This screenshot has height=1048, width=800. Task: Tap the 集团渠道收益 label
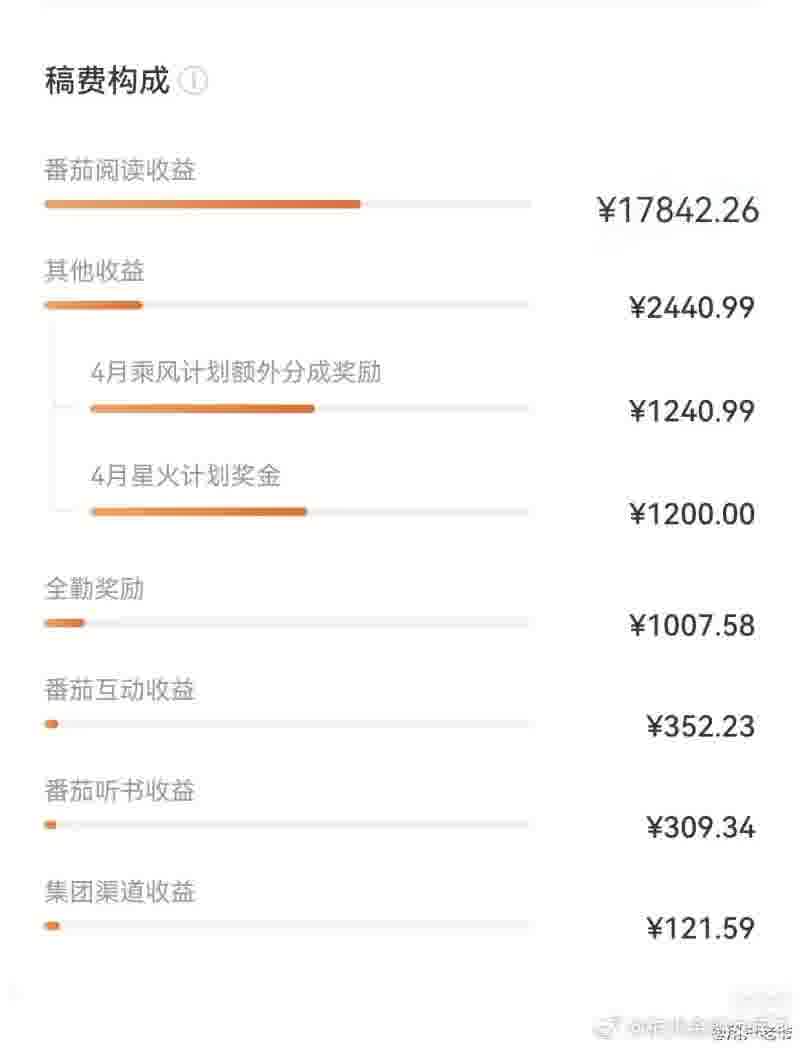click(120, 891)
